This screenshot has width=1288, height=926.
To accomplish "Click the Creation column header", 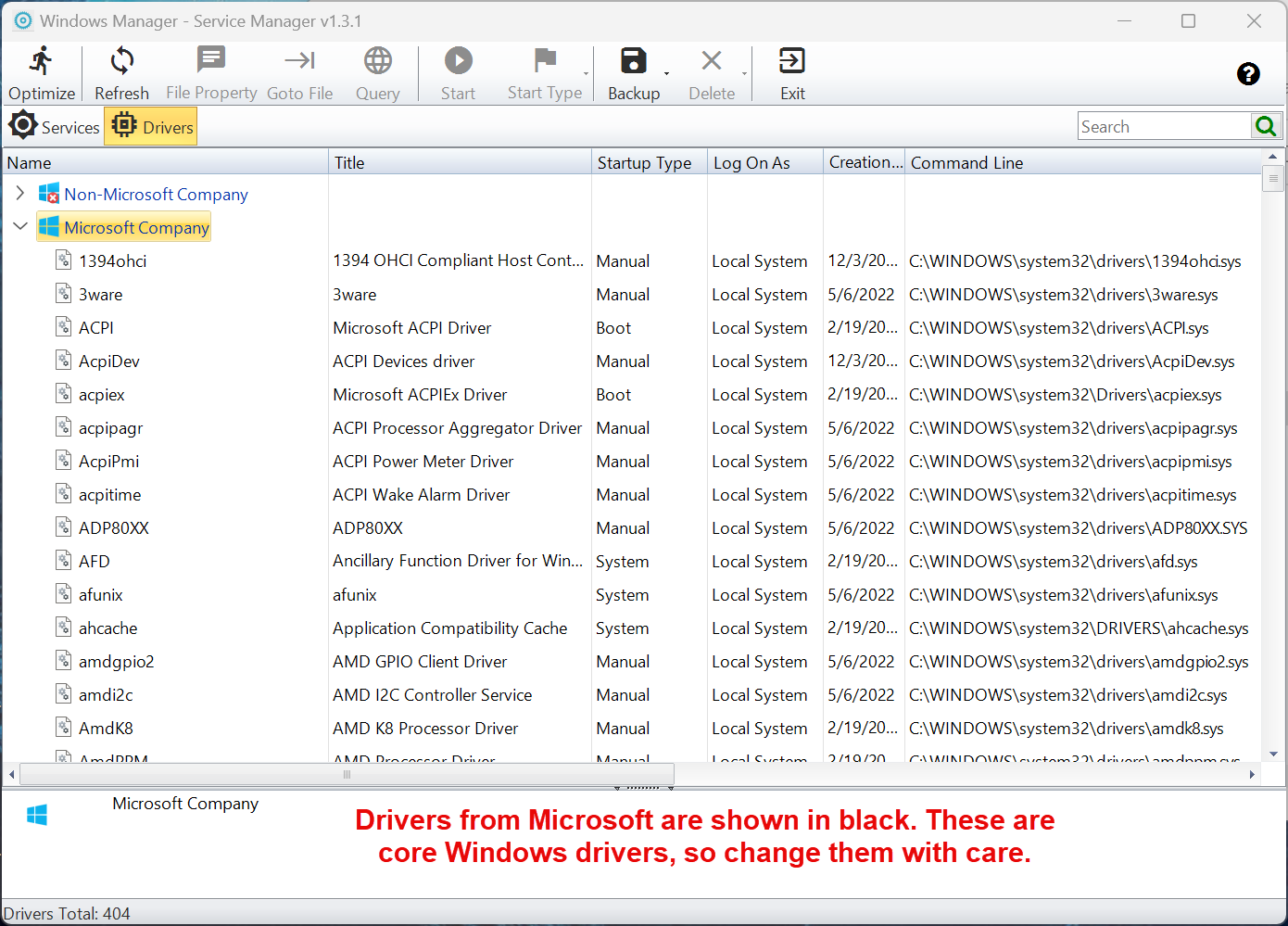I will coord(864,162).
